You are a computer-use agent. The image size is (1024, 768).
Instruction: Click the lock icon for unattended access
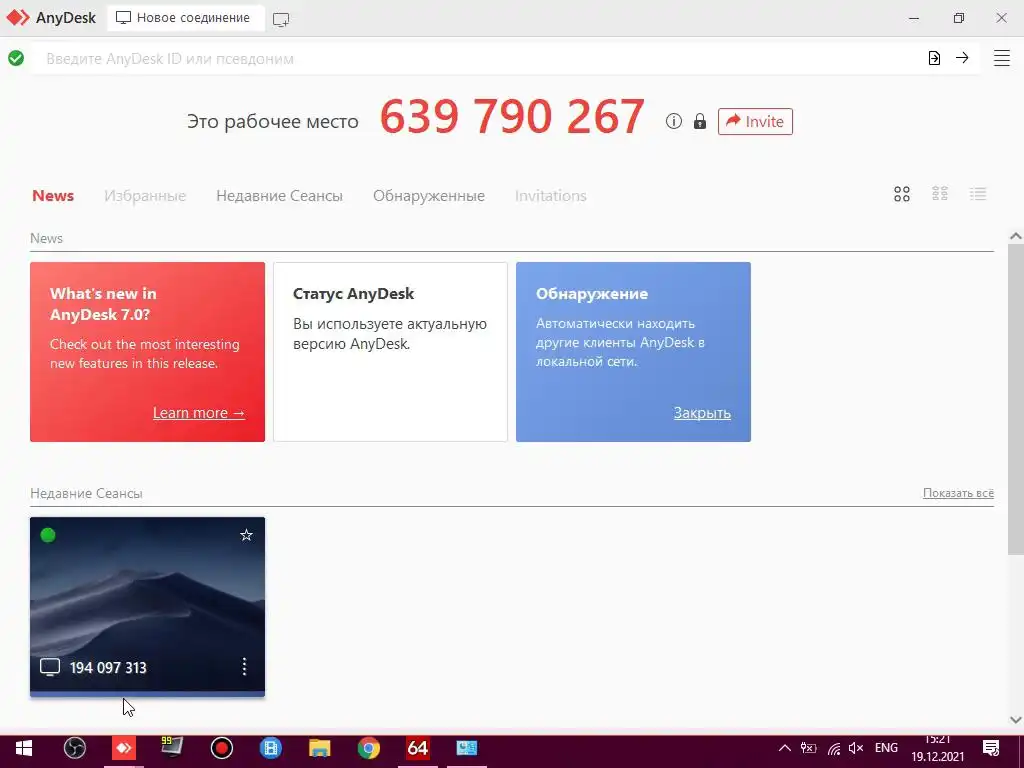pos(699,121)
